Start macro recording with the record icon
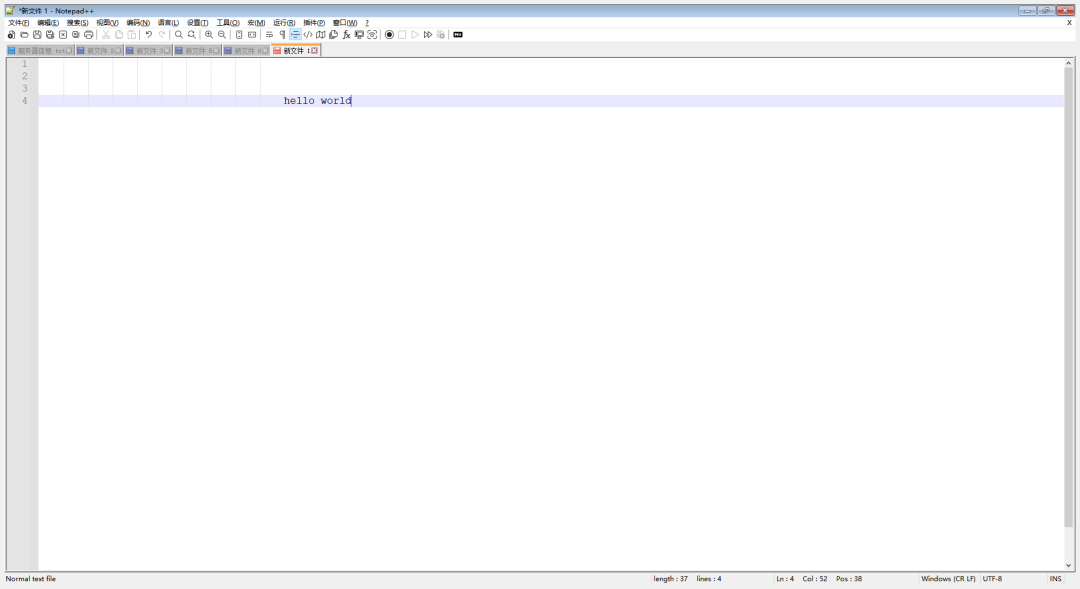 click(x=389, y=35)
